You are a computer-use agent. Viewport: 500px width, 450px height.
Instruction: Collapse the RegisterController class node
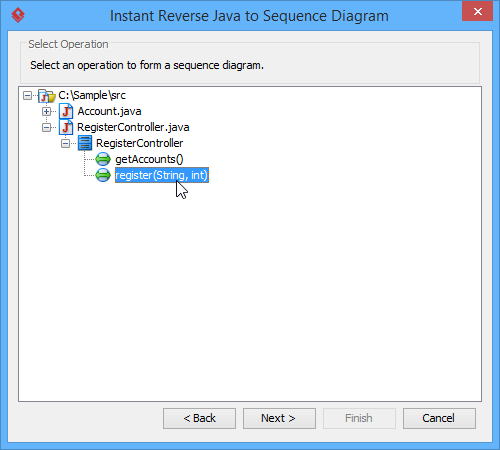[x=65, y=143]
